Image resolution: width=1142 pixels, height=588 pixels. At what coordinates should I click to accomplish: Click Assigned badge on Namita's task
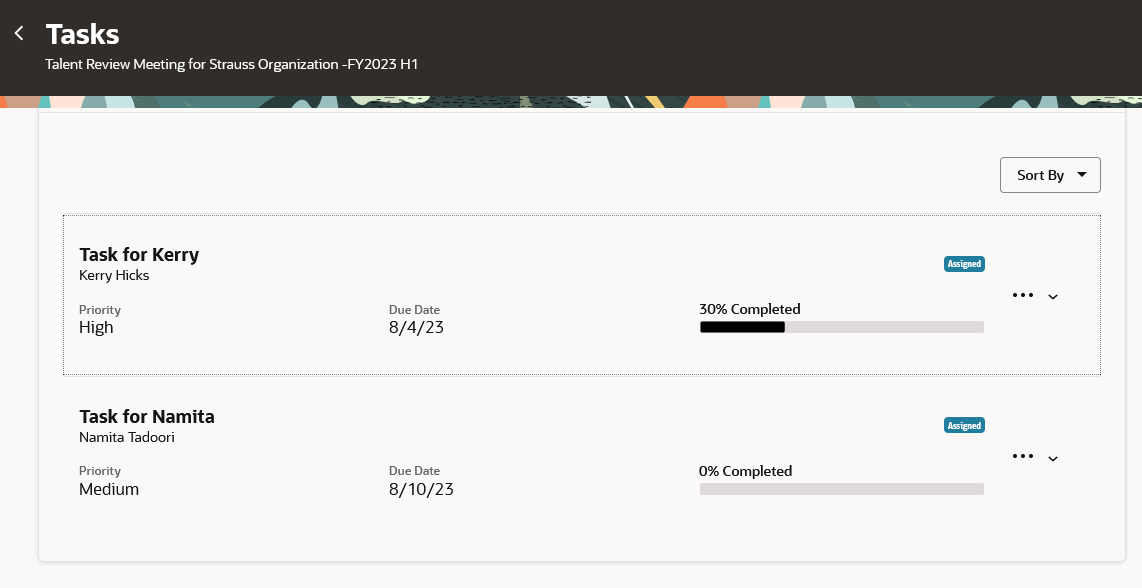pos(964,426)
